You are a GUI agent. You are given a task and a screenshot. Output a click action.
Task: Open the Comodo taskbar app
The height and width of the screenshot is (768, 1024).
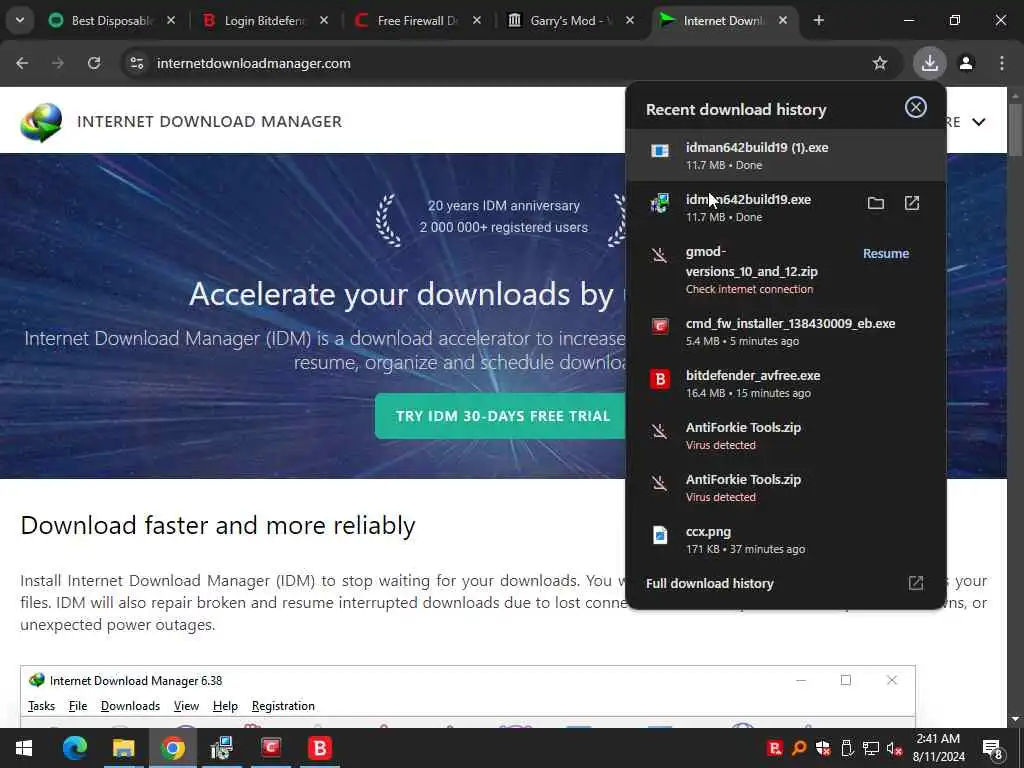tap(271, 748)
